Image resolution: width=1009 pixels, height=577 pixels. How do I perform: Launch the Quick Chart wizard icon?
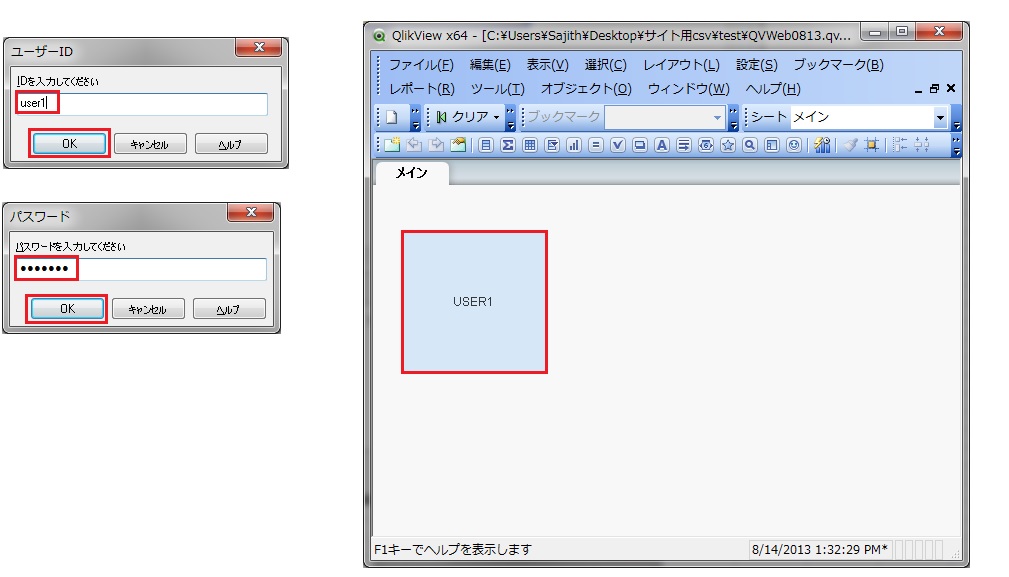(822, 145)
